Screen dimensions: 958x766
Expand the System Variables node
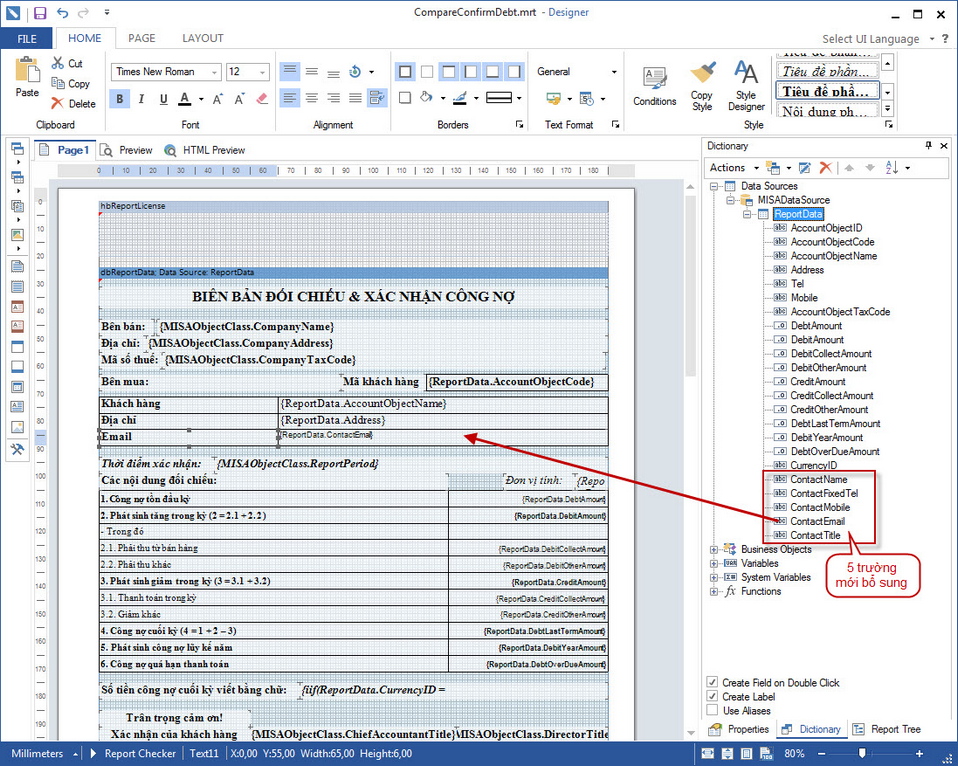(714, 577)
